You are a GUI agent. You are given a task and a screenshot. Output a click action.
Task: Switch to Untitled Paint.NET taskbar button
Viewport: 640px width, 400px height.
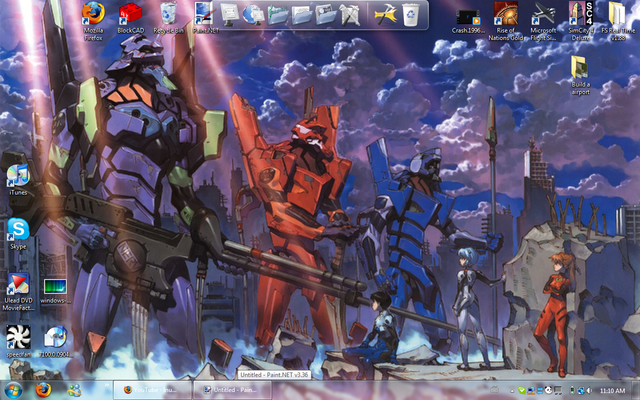(x=232, y=390)
